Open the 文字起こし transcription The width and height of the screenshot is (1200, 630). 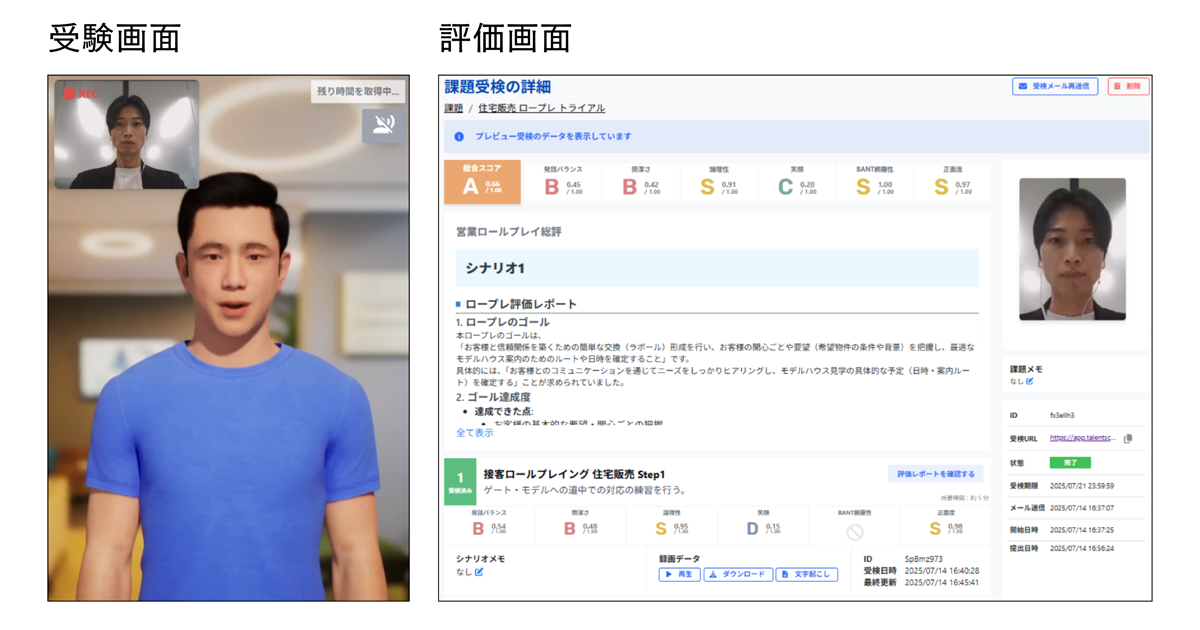pos(805,572)
